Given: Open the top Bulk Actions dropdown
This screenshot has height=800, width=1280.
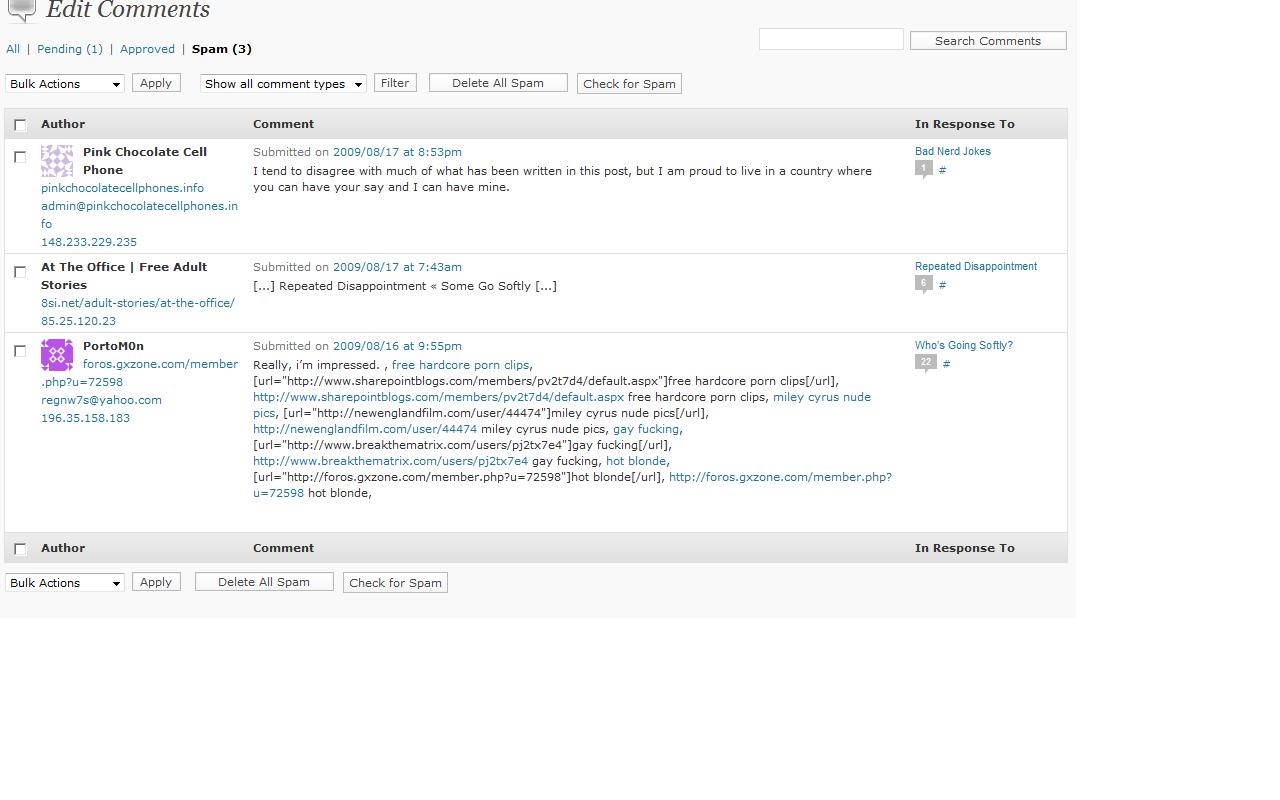Looking at the screenshot, I should (x=65, y=84).
